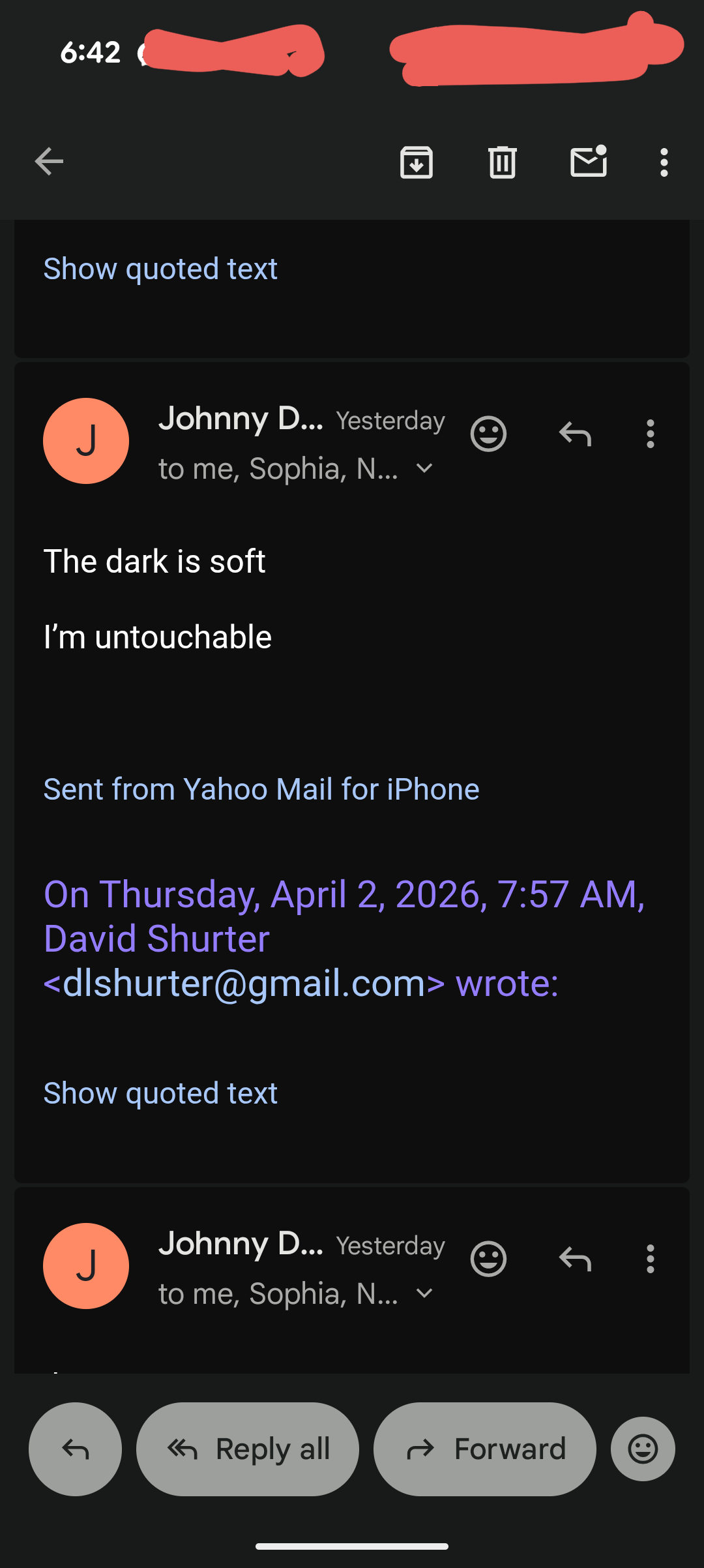Open more options for second Johnny message
Viewport: 704px width, 1568px height.
coord(650,1259)
